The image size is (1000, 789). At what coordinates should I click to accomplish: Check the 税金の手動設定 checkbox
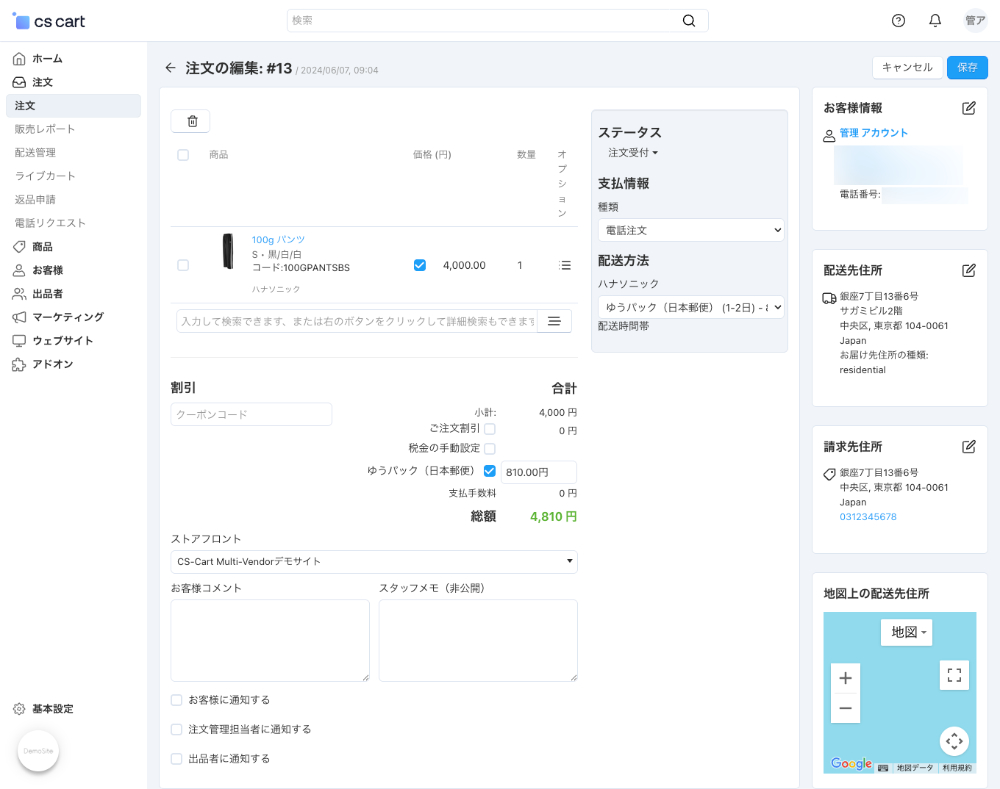tap(490, 449)
